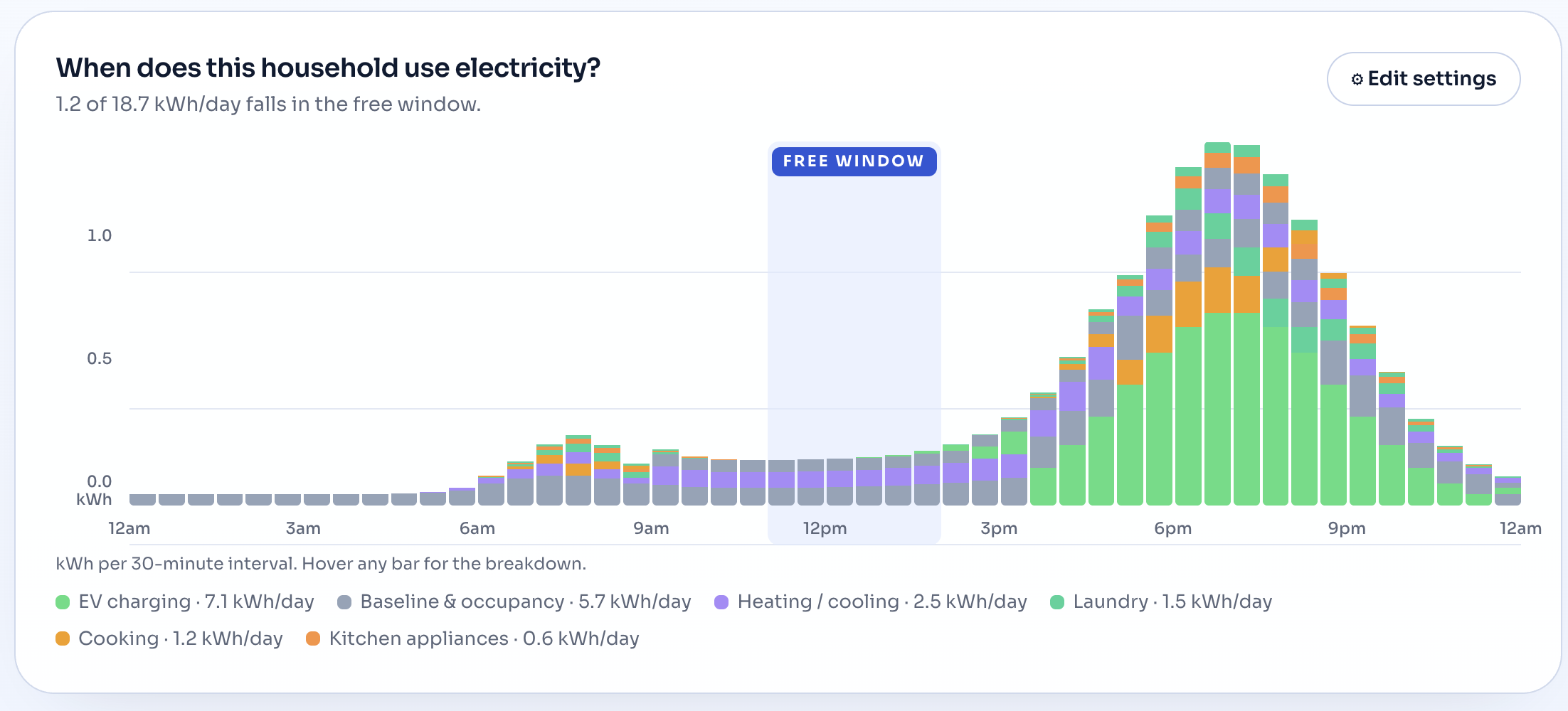The width and height of the screenshot is (1568, 711).
Task: Click the 3am axis label
Action: coord(303,528)
